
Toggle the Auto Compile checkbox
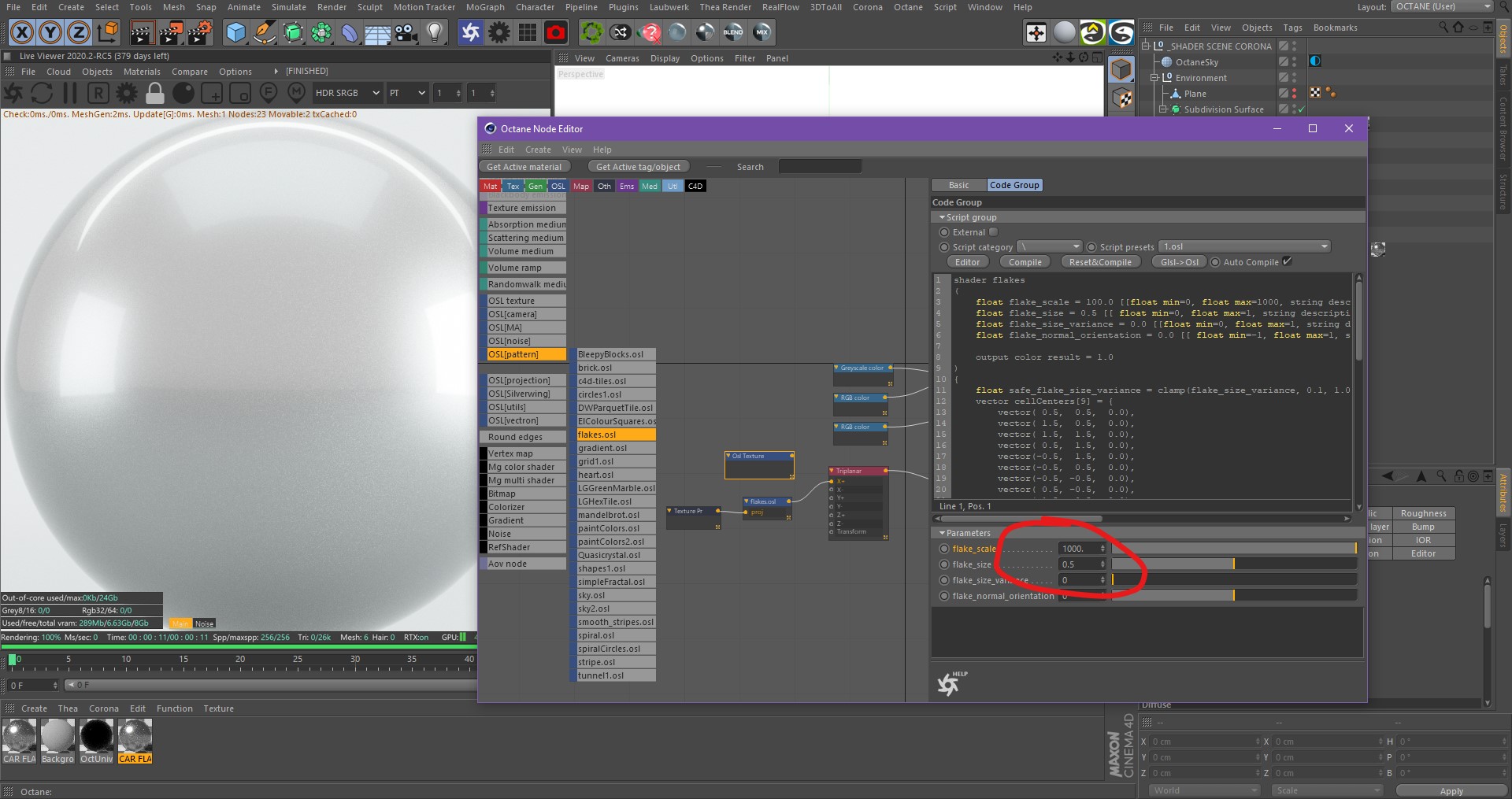coord(1288,261)
